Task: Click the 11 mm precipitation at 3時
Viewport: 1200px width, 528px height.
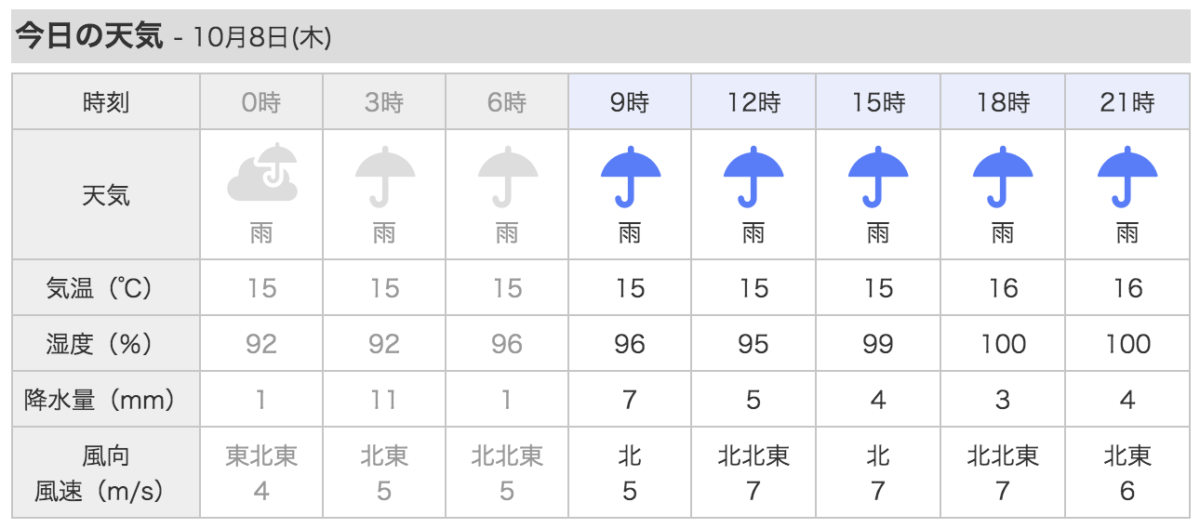Action: (x=384, y=401)
